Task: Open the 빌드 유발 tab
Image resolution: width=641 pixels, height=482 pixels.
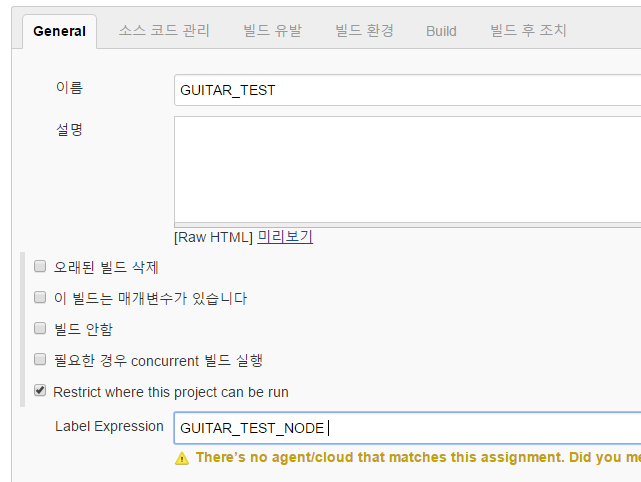Action: click(273, 31)
